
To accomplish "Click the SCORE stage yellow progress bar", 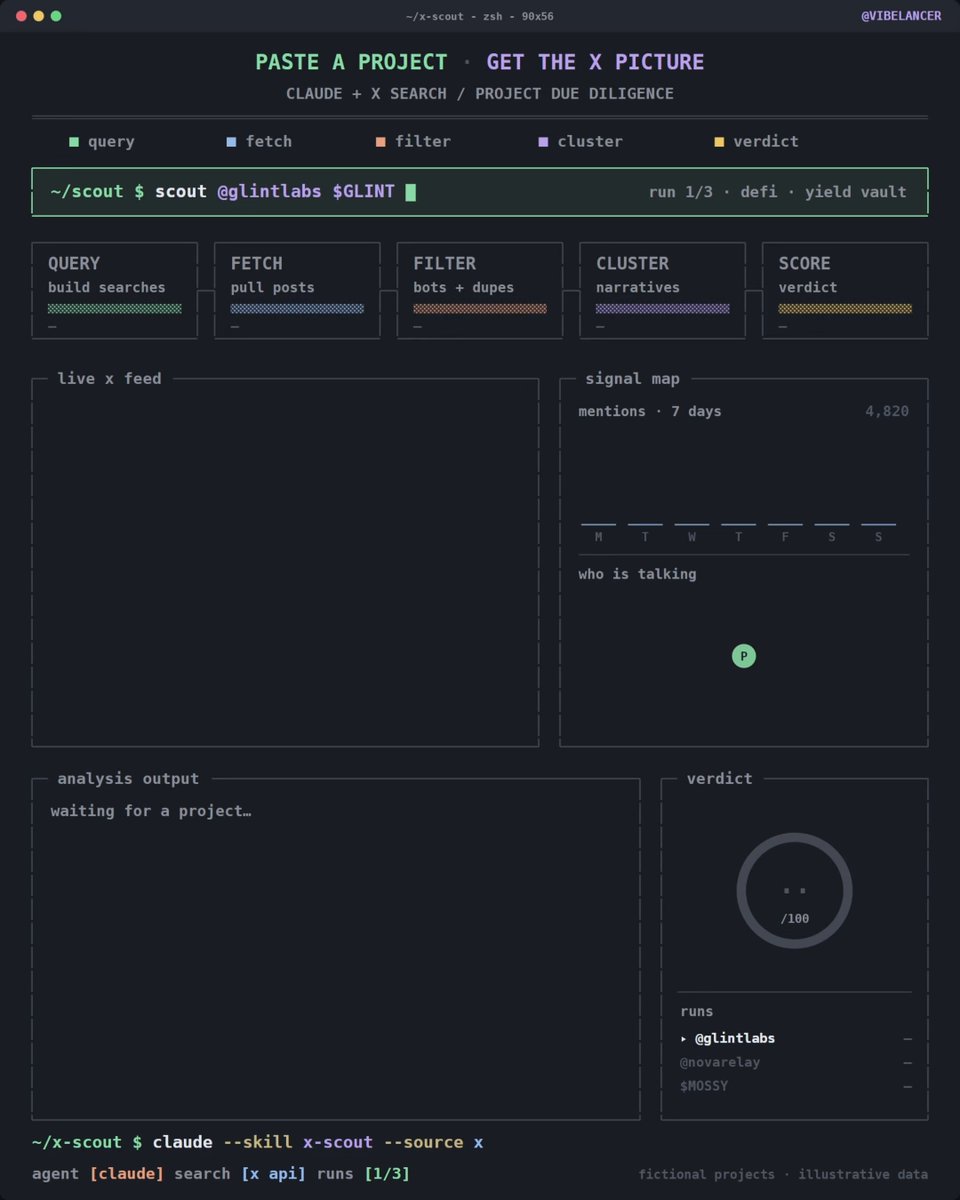I will pyautogui.click(x=845, y=309).
